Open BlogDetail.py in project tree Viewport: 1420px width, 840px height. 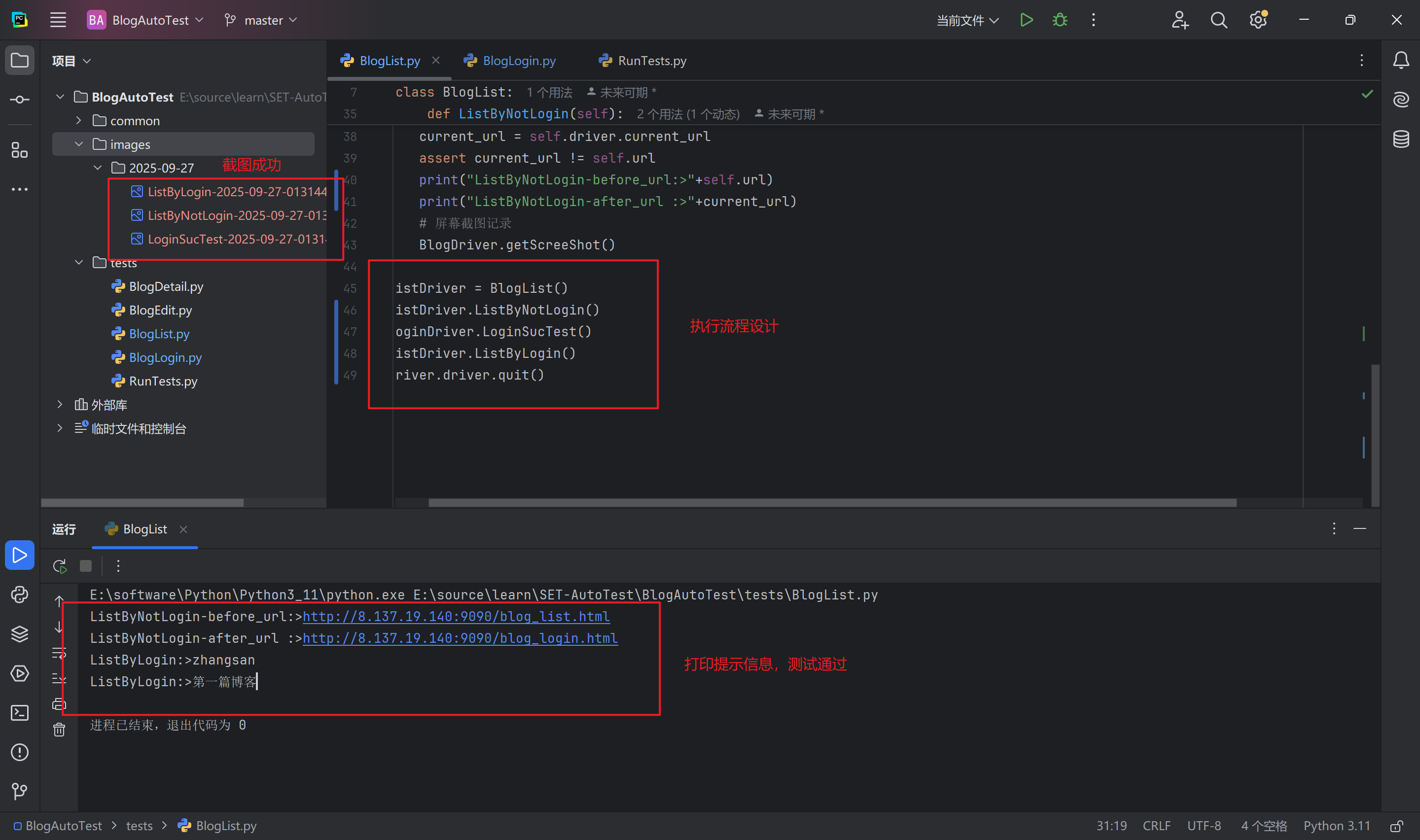point(166,286)
